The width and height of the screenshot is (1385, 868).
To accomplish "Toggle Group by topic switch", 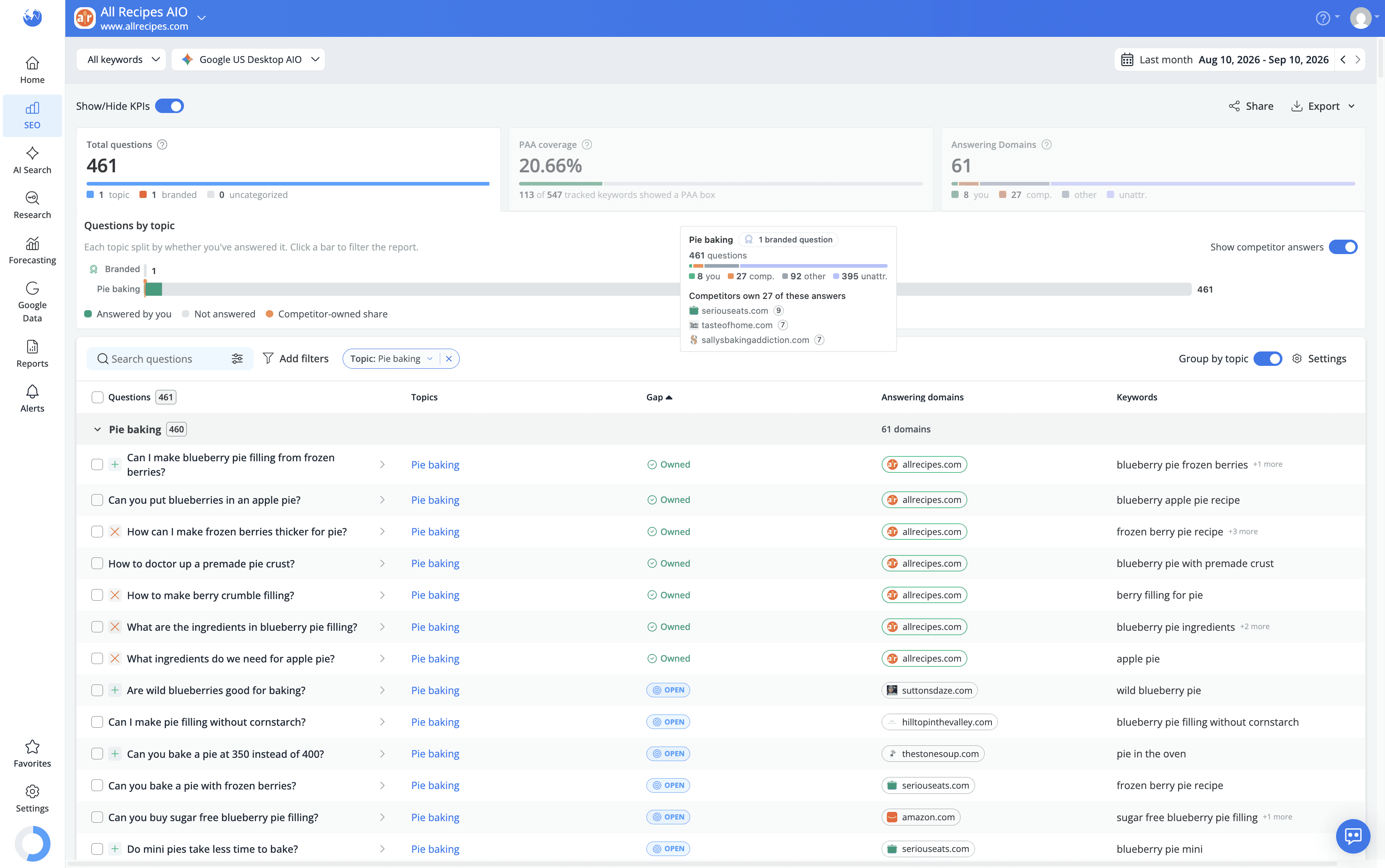I will pos(1267,359).
